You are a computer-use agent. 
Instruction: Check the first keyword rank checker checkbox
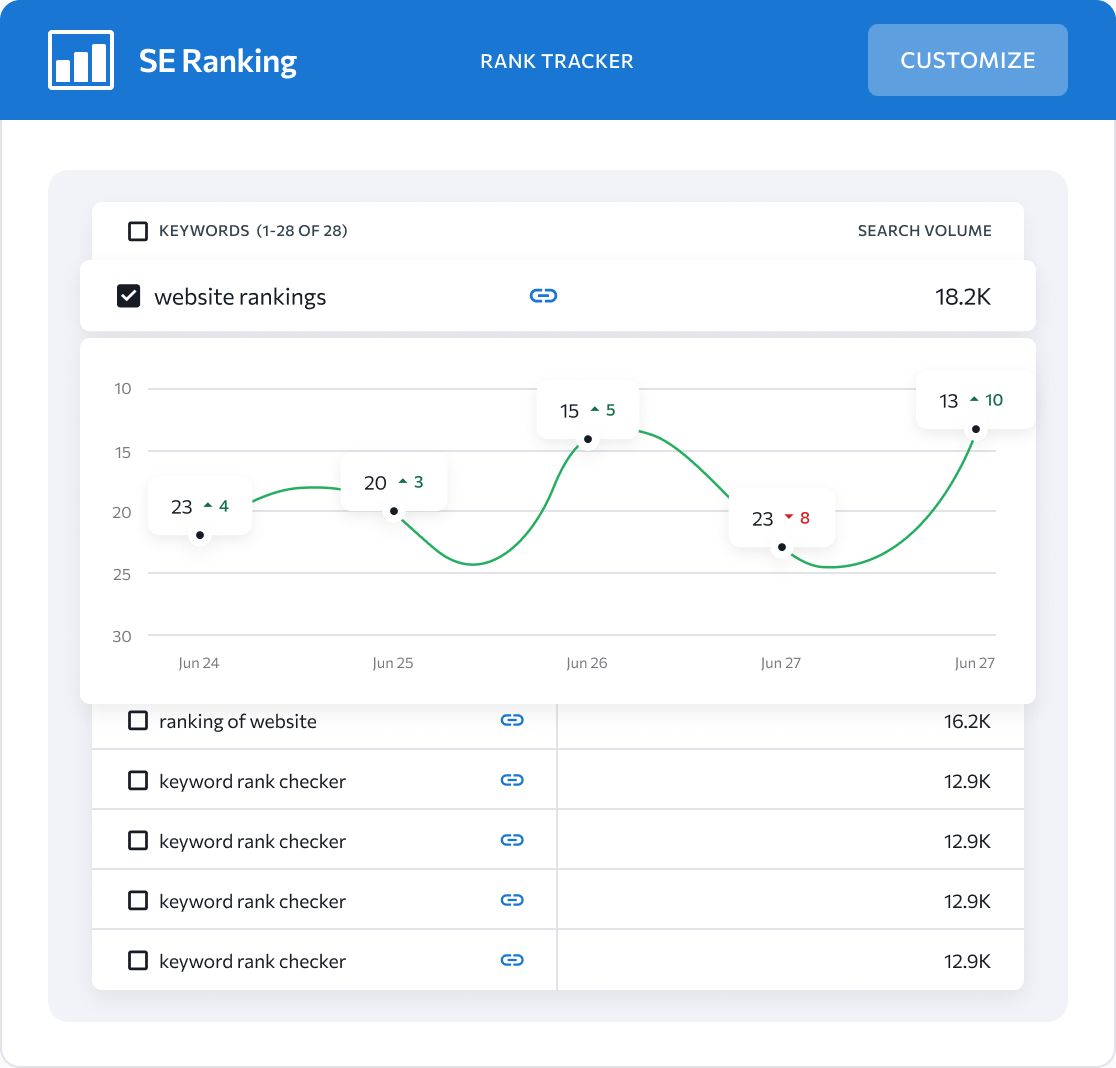click(137, 780)
